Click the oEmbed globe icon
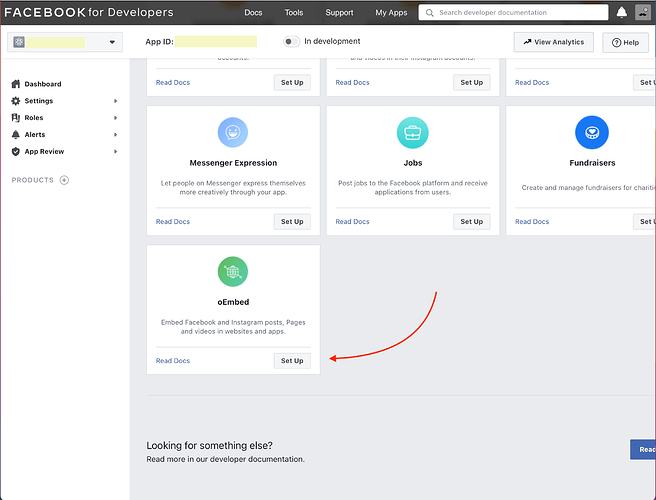This screenshot has width=656, height=500. (x=233, y=272)
